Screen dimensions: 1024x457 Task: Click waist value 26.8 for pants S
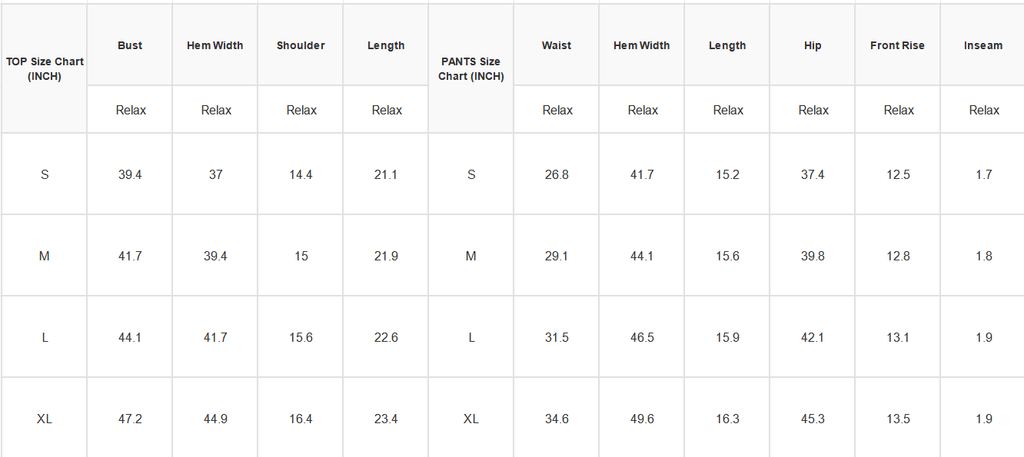pyautogui.click(x=556, y=174)
